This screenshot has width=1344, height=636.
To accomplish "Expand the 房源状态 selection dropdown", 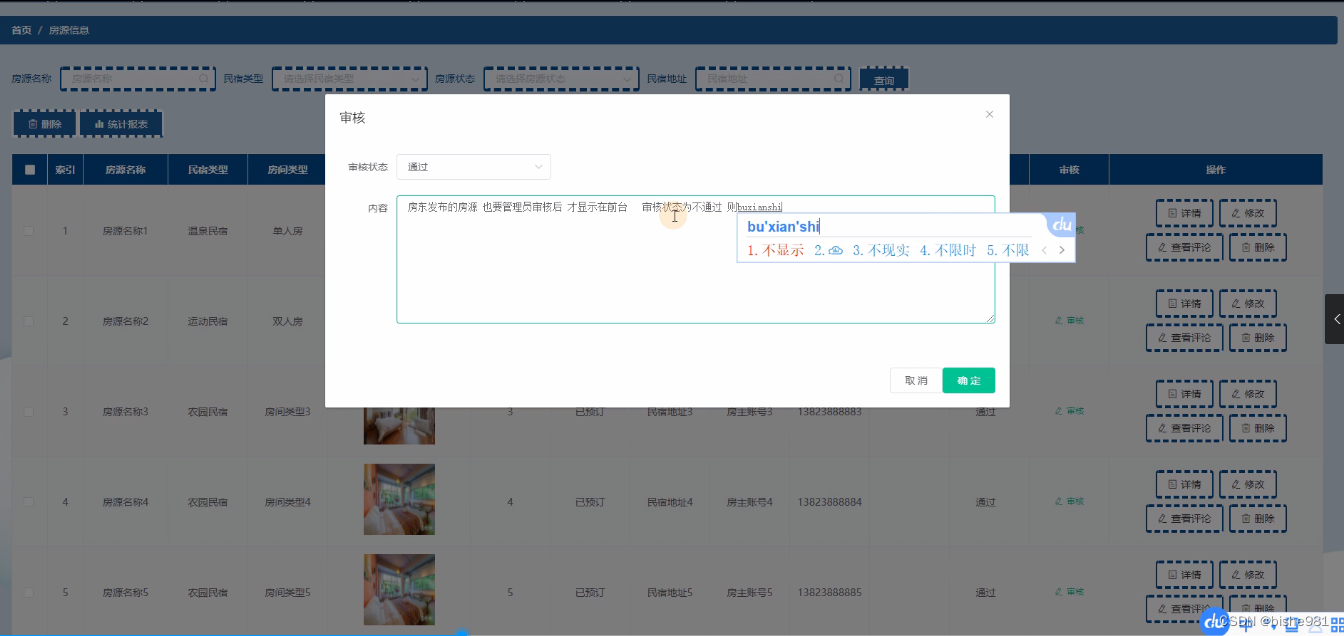I will coord(561,78).
